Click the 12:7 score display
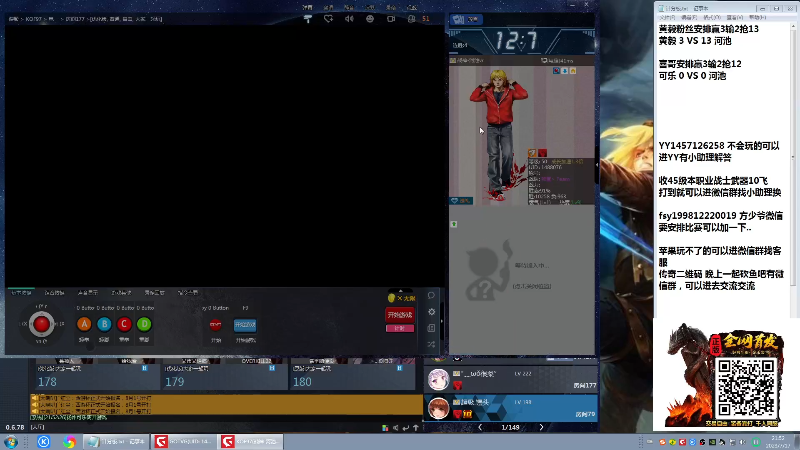This screenshot has width=800, height=450. tap(516, 40)
